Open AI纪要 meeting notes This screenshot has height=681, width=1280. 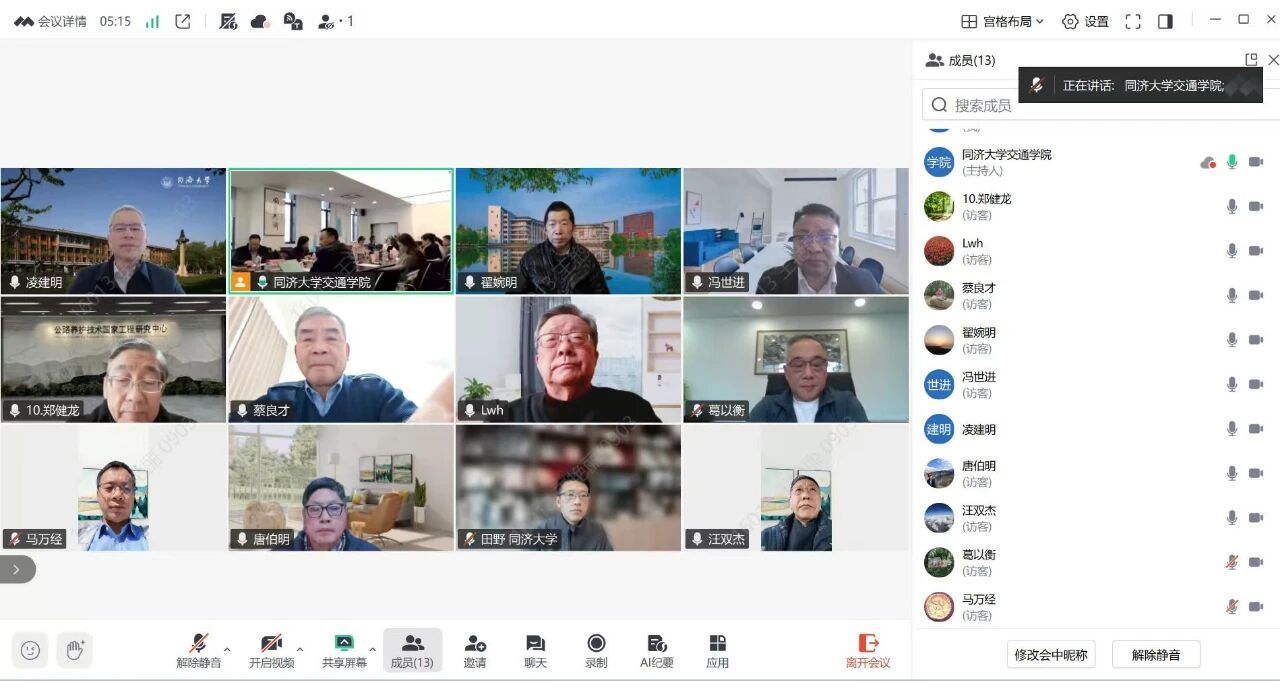coord(657,650)
